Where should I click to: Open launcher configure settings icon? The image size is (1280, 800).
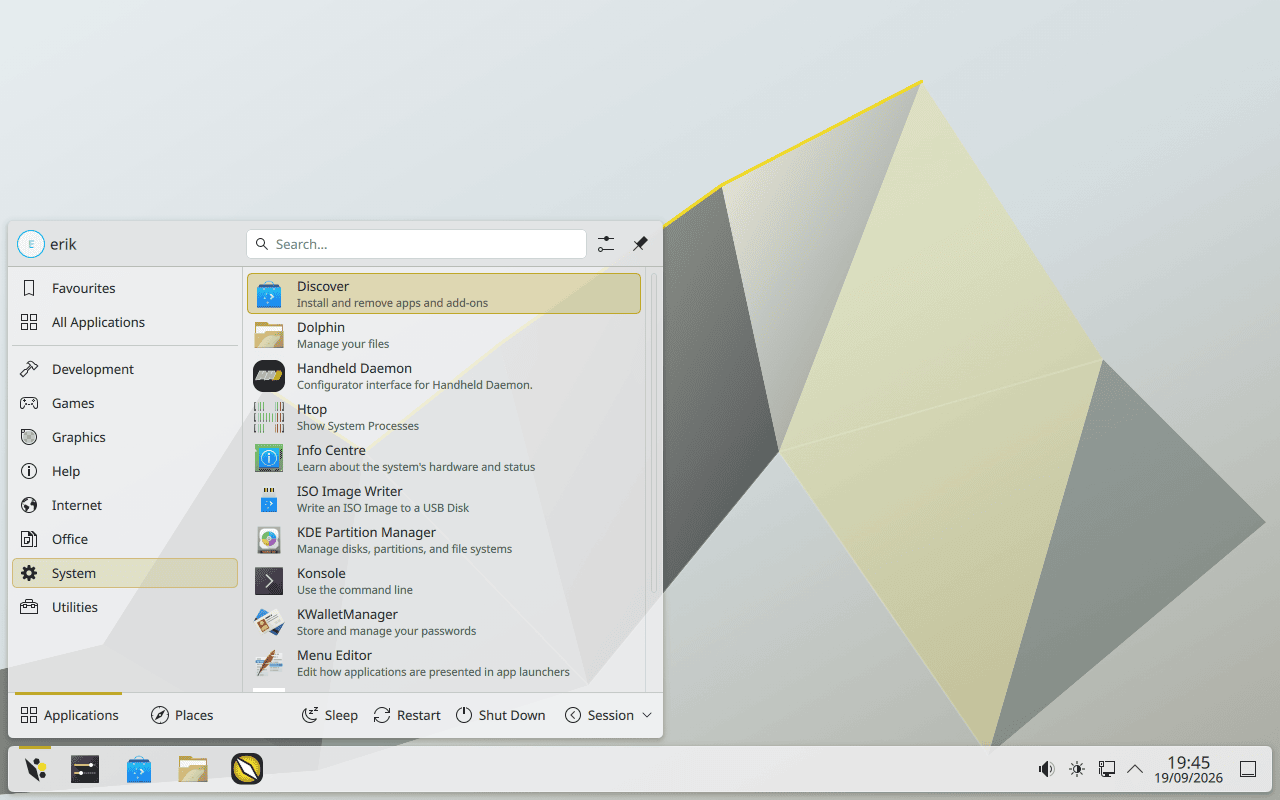click(606, 244)
